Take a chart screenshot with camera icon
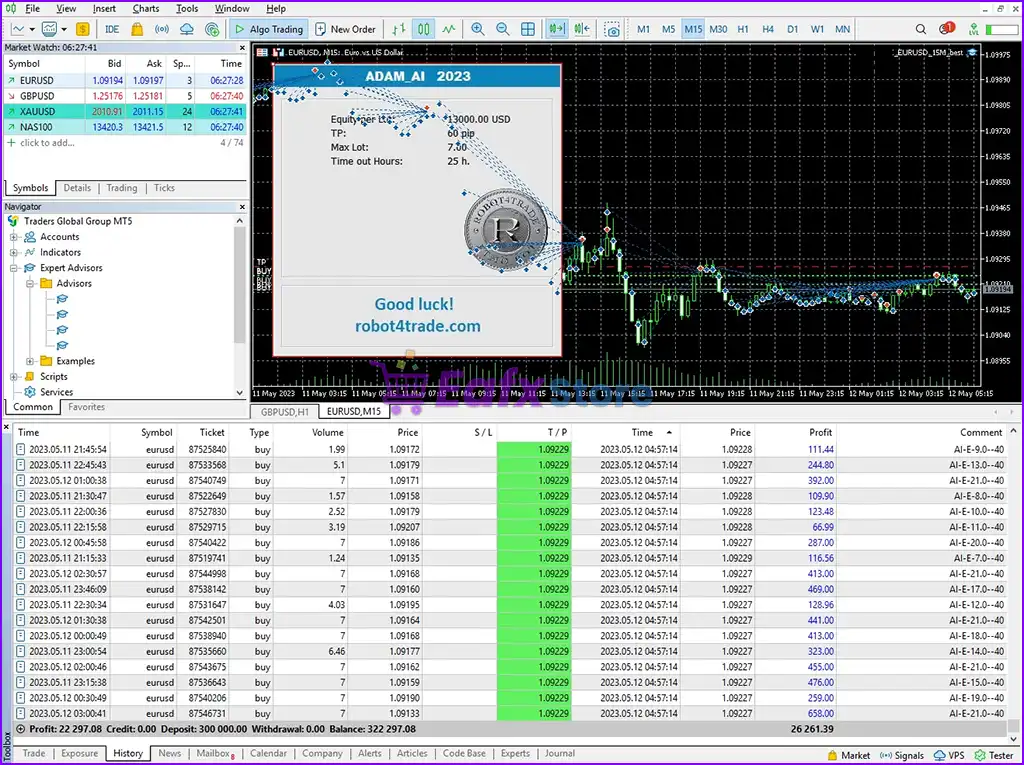Image resolution: width=1024 pixels, height=765 pixels. coord(612,29)
